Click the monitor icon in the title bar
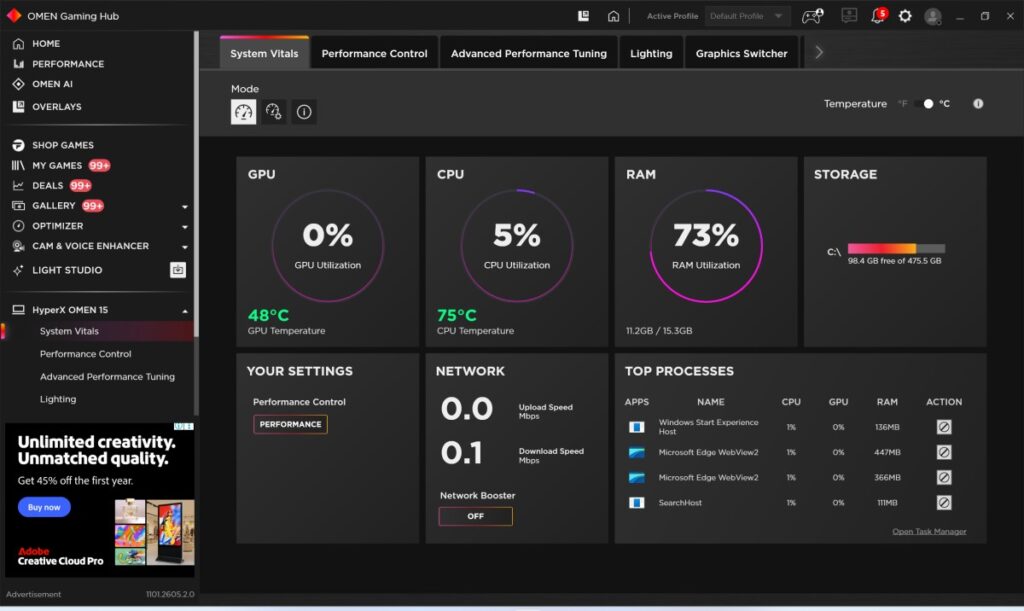Screen dimensions: 1024x611 pos(849,15)
